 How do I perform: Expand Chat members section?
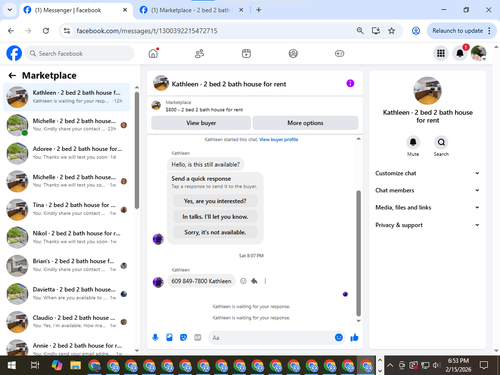427,190
